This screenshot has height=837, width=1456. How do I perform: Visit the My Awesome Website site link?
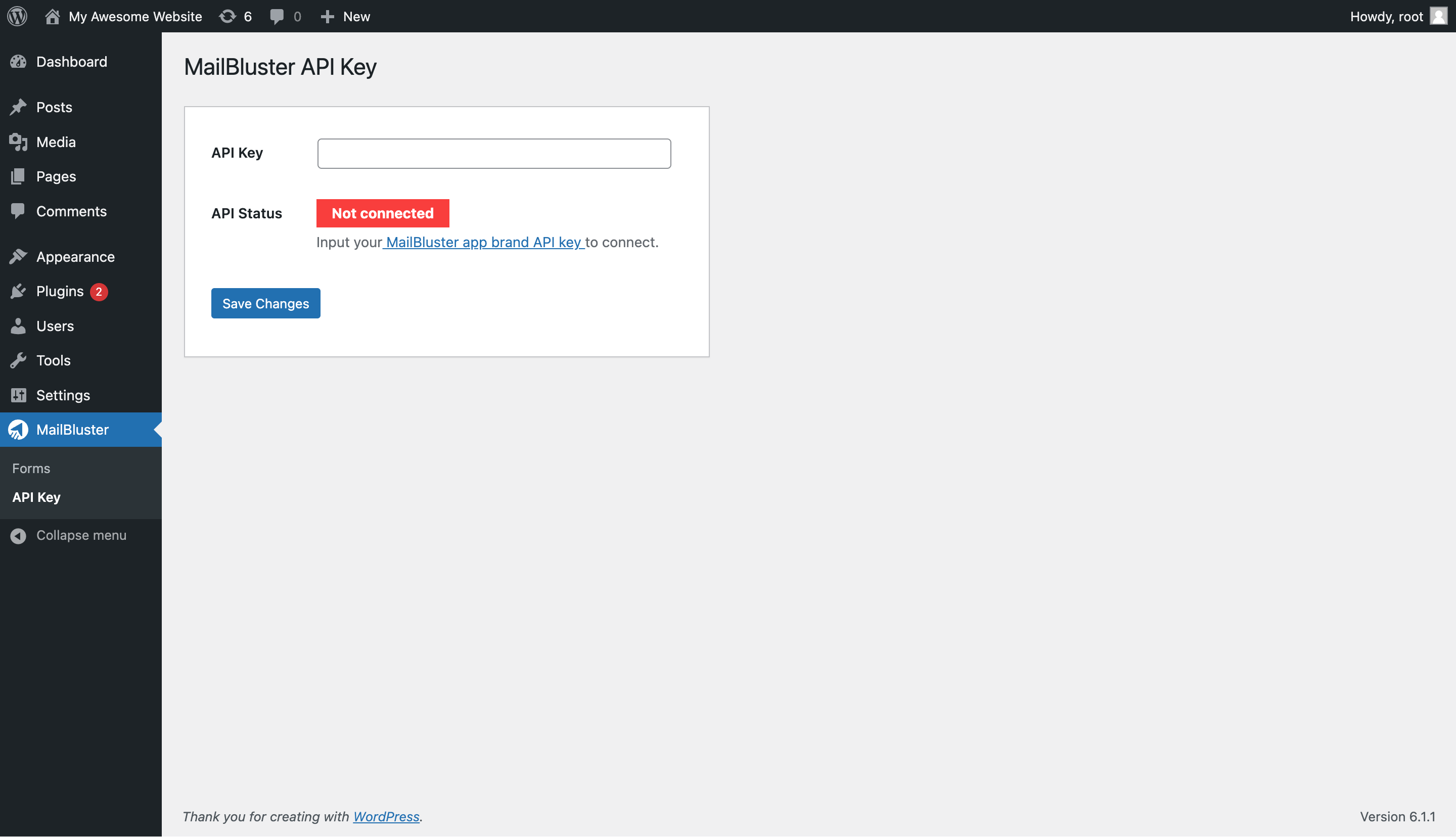[x=135, y=16]
